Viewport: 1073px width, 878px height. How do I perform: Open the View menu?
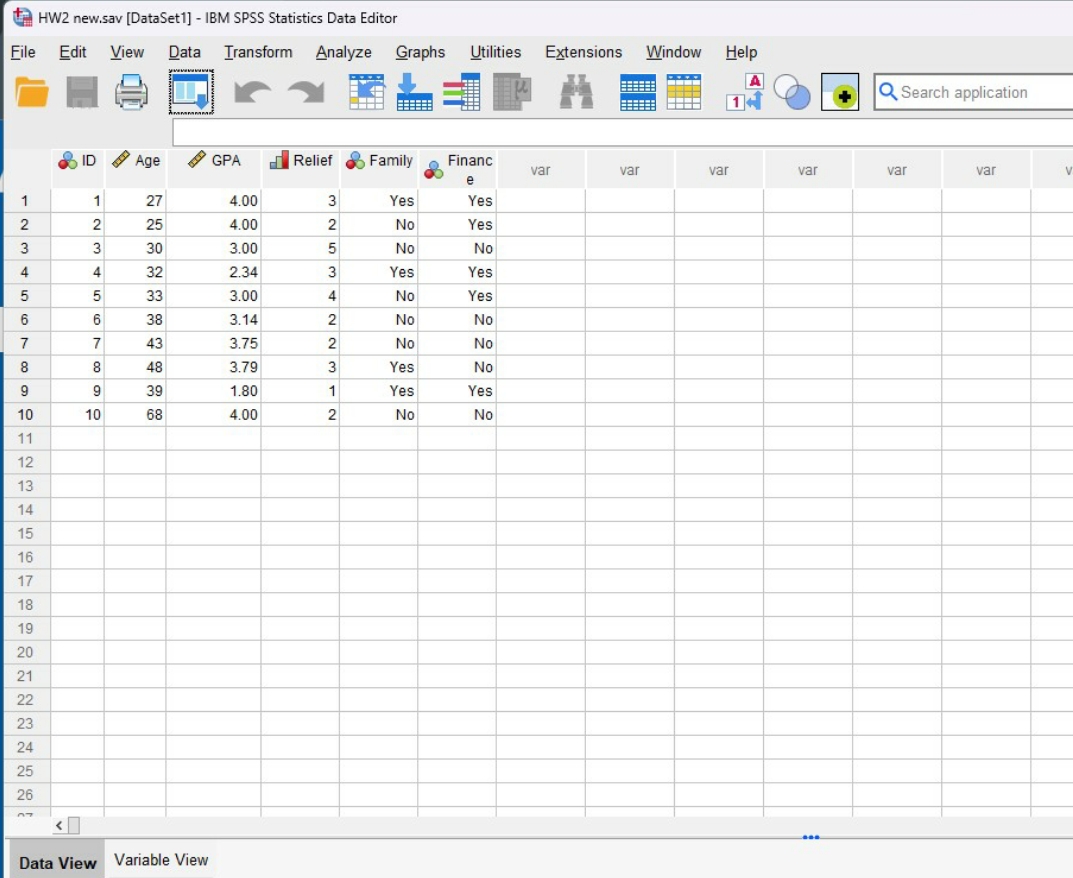(x=127, y=52)
